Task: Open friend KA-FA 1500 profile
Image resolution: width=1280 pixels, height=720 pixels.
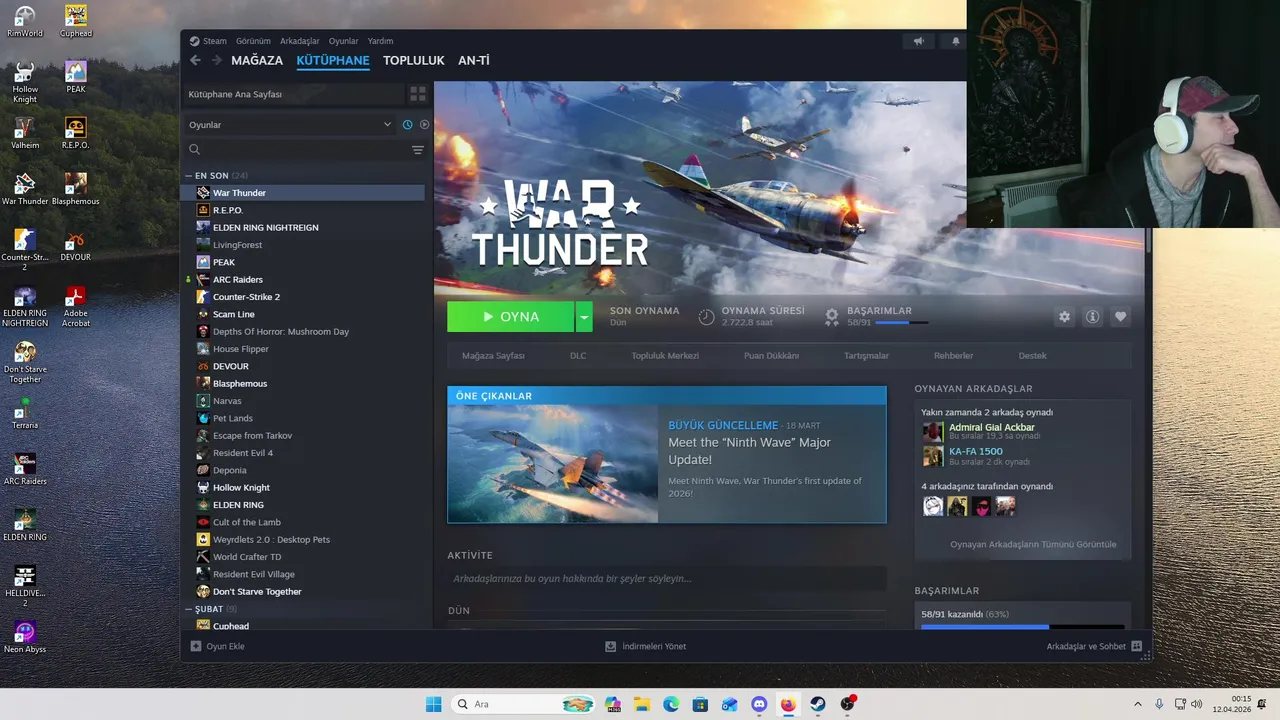Action: tap(975, 452)
